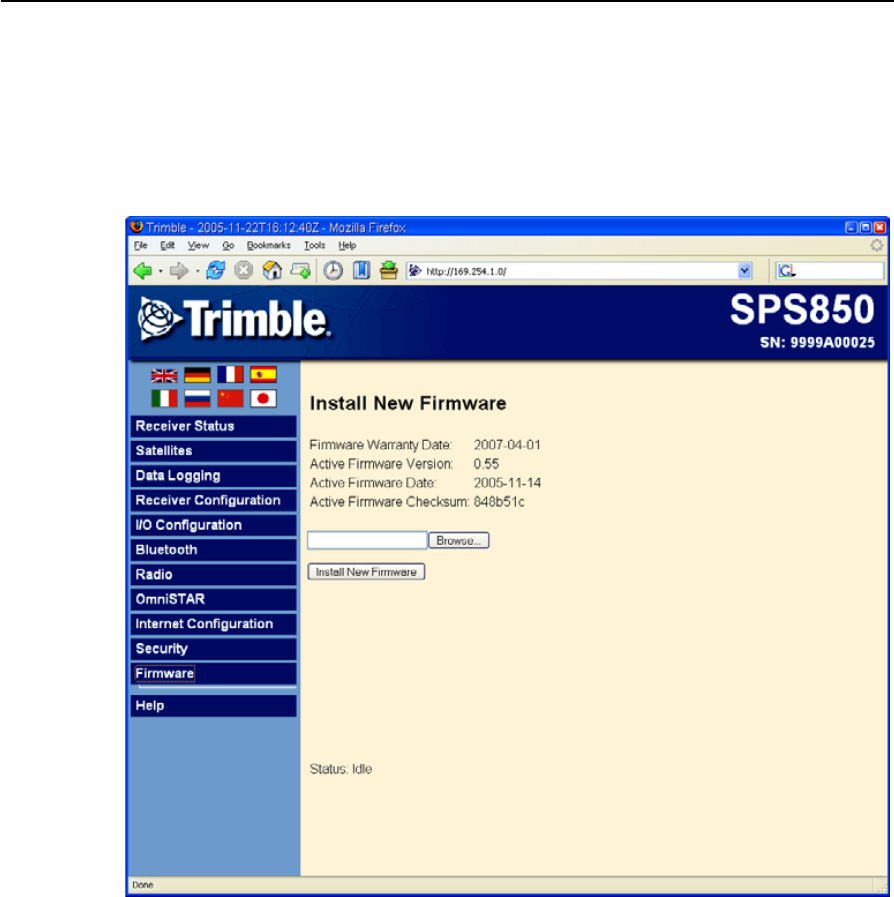Open the Bluetooth settings page
This screenshot has height=897, width=894.
[213, 550]
